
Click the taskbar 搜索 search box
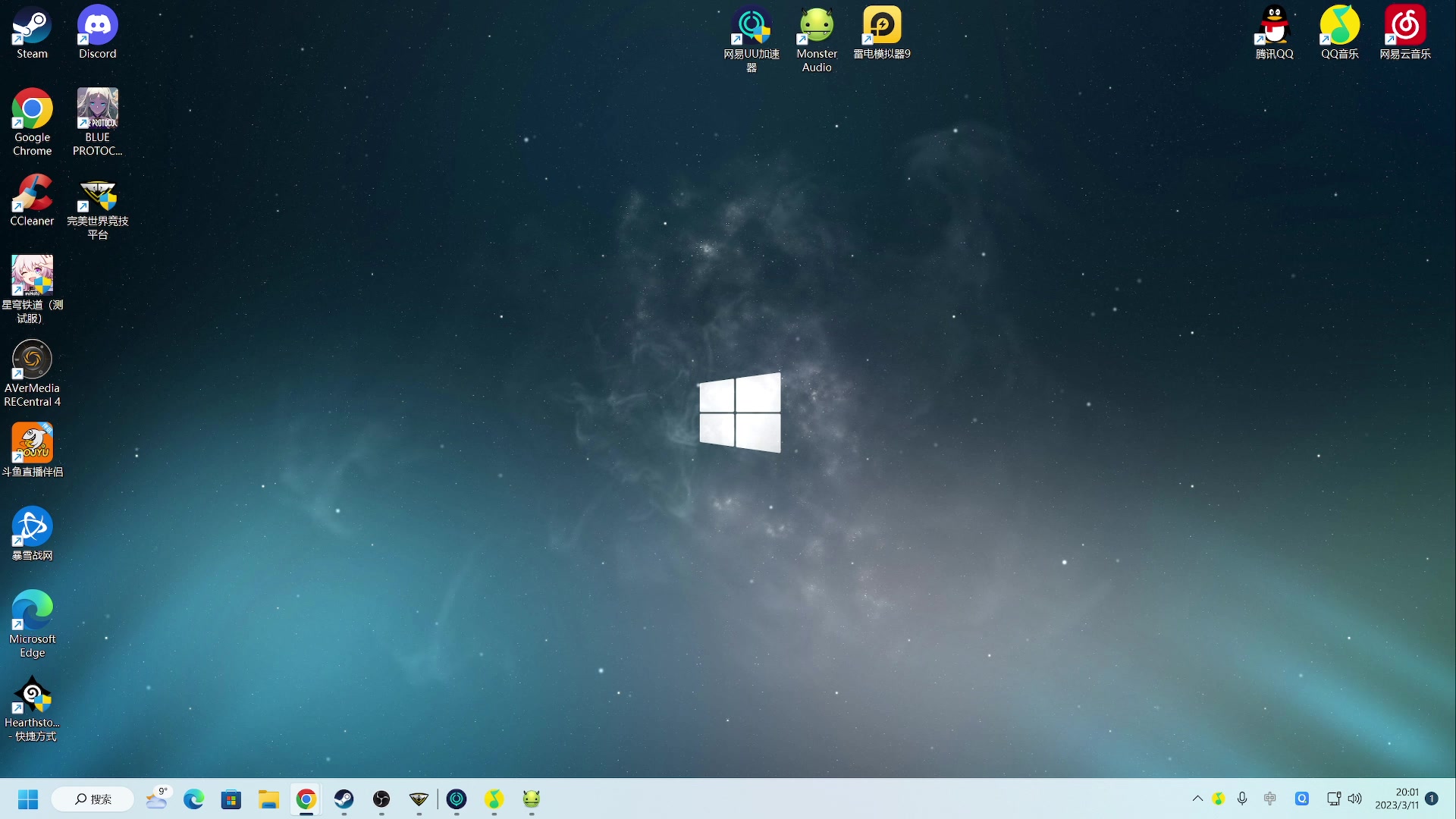(x=93, y=799)
